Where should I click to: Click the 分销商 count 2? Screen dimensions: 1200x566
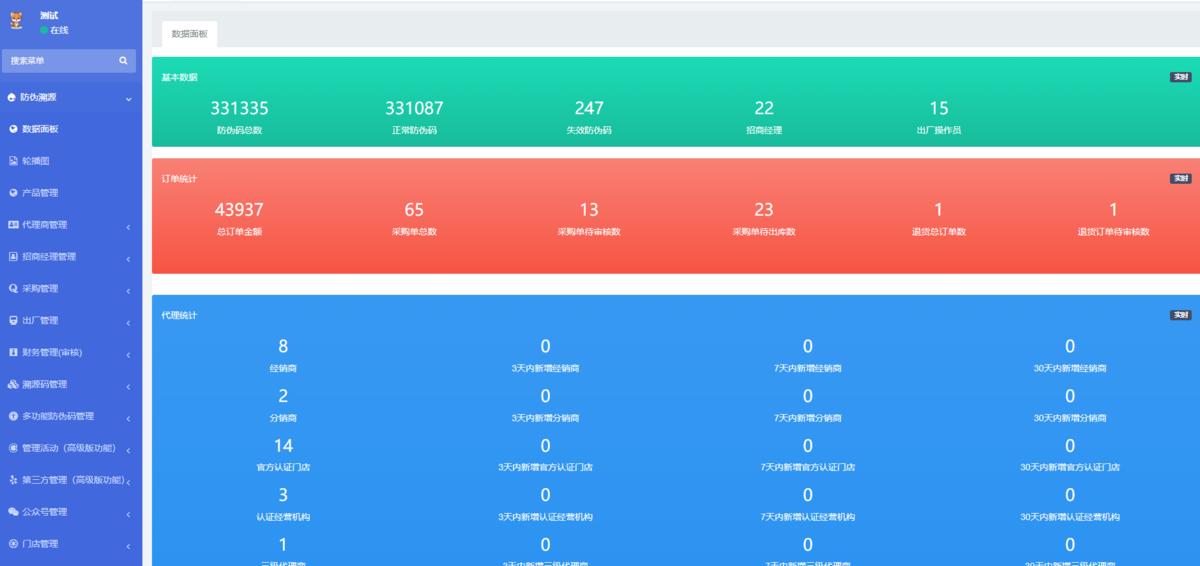pyautogui.click(x=283, y=396)
